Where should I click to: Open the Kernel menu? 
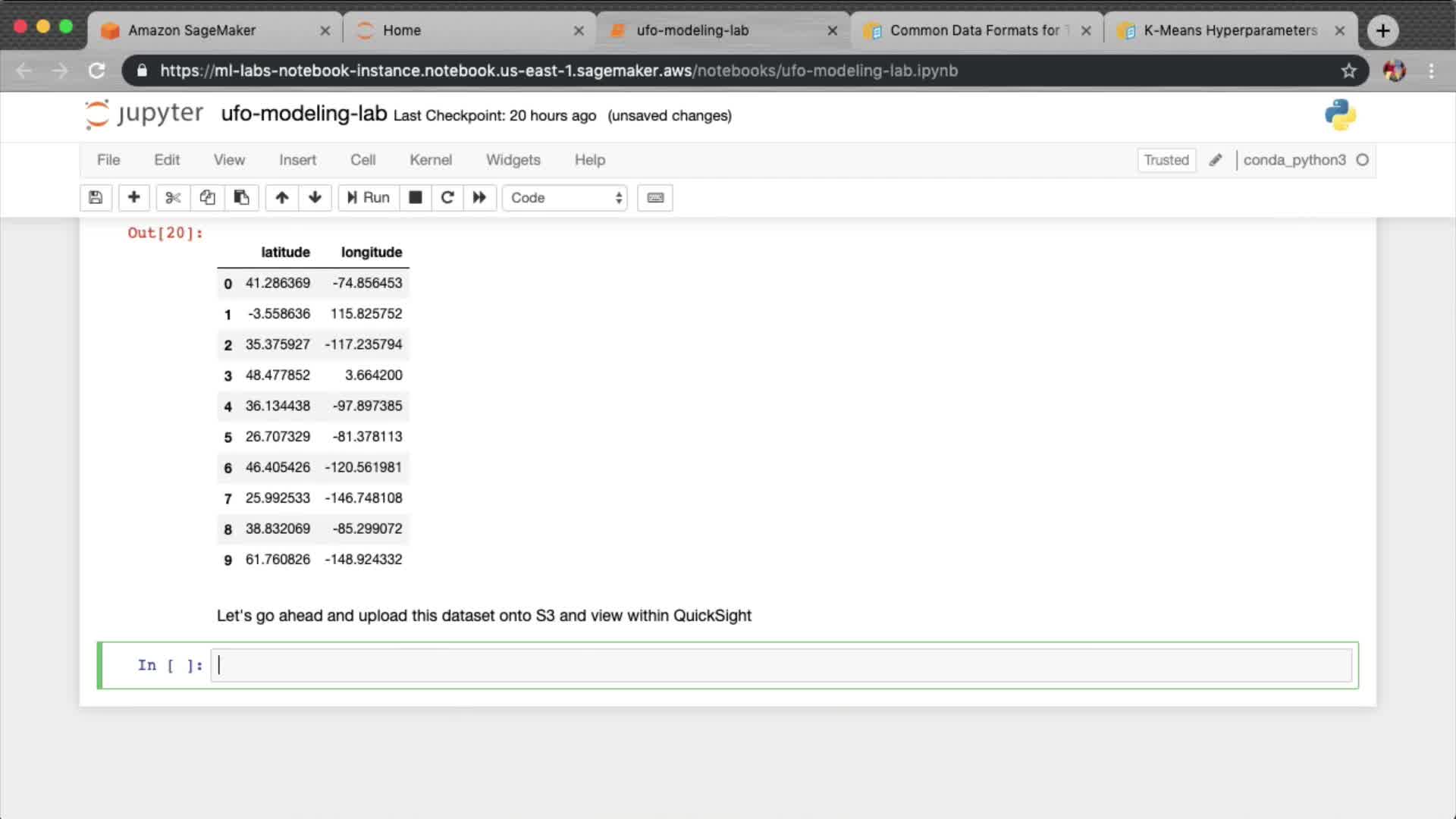point(430,160)
